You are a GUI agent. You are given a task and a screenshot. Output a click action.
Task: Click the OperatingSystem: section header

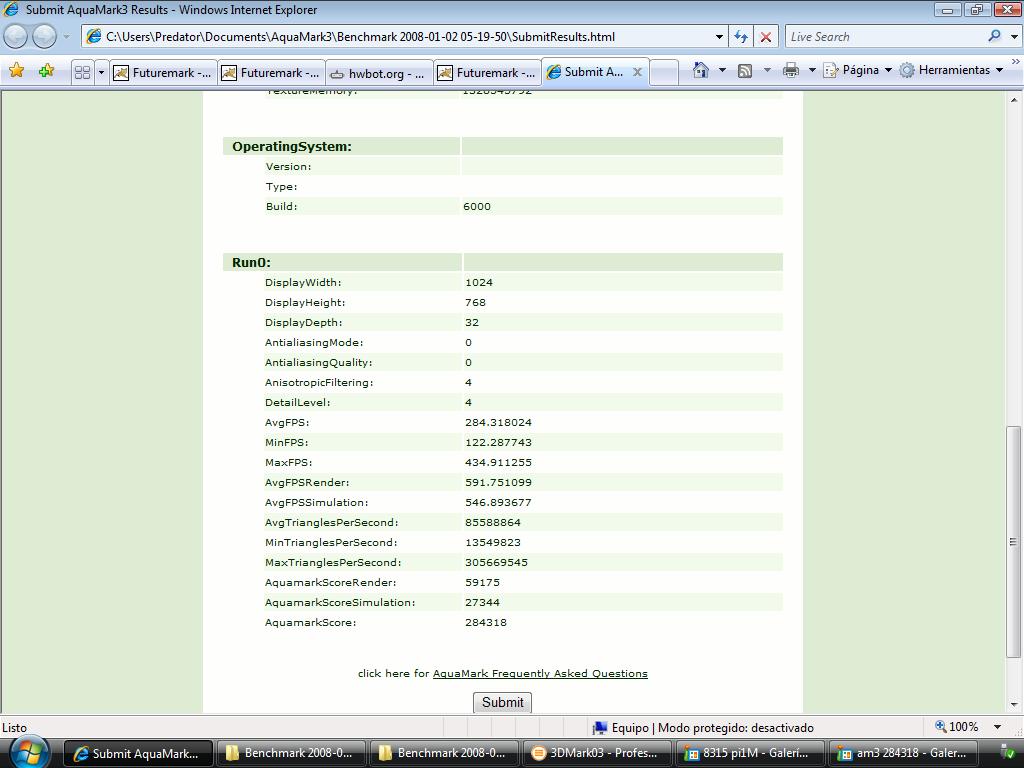coord(292,146)
